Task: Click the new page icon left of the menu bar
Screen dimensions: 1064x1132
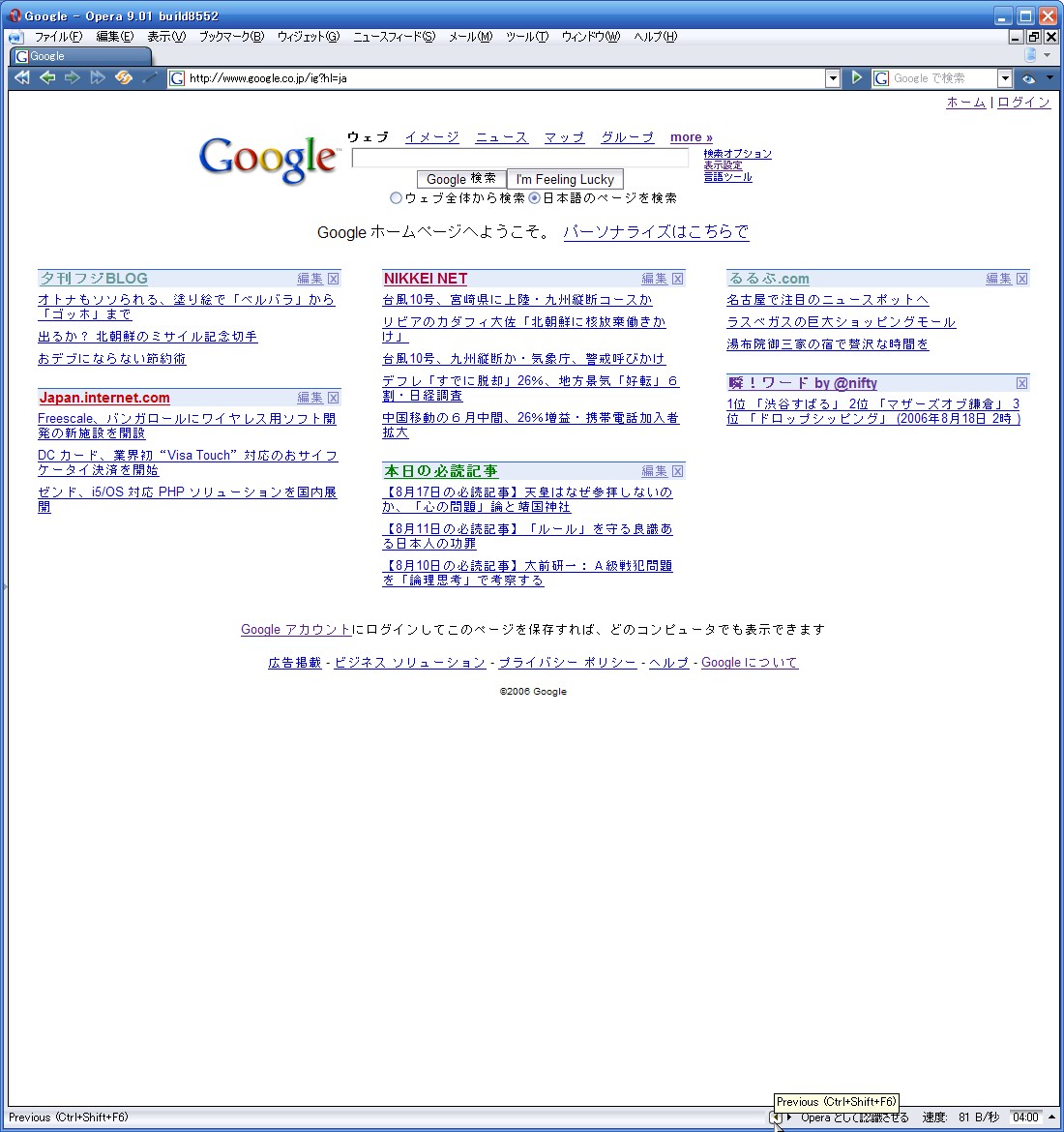Action: (15, 37)
